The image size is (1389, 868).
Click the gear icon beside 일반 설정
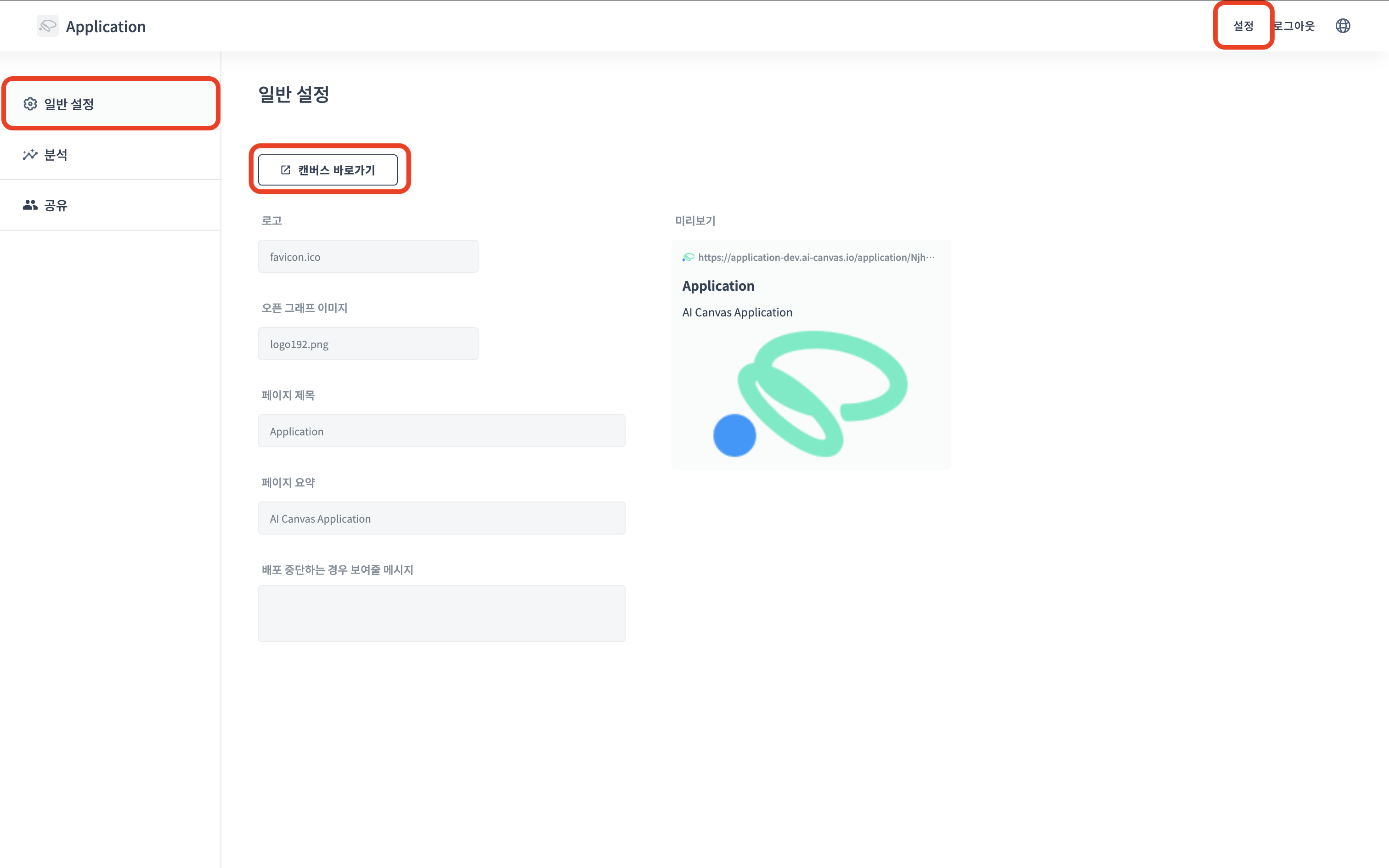point(30,104)
